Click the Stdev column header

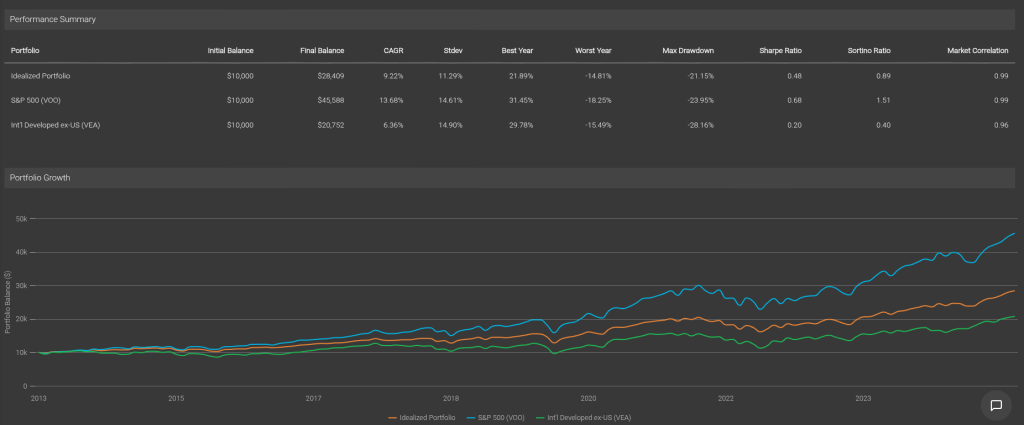451,50
